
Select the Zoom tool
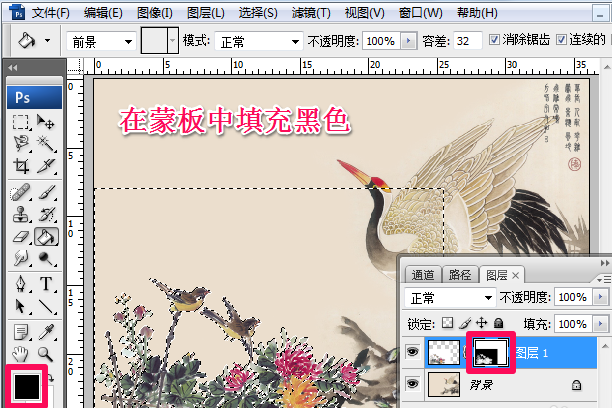(x=46, y=354)
